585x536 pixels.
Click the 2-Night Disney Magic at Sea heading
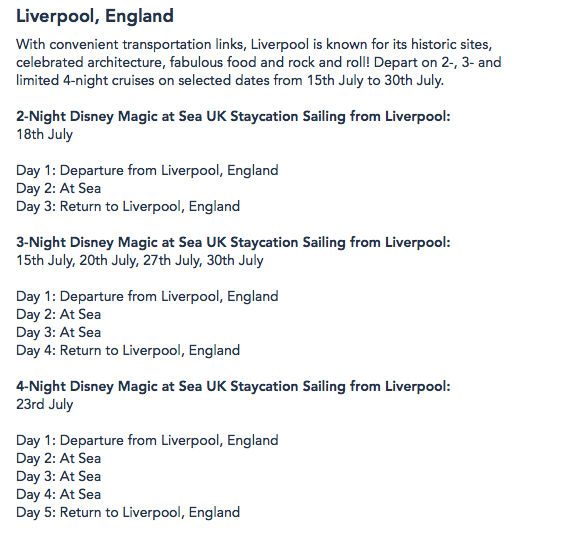tap(233, 116)
